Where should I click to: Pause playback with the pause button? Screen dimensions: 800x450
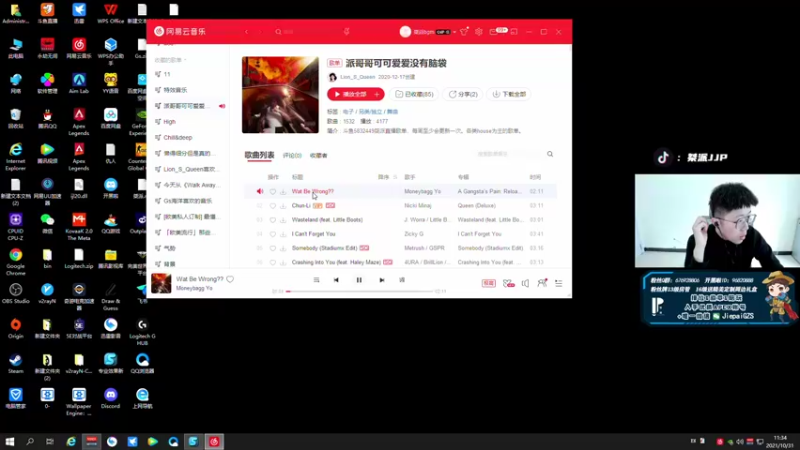359,280
